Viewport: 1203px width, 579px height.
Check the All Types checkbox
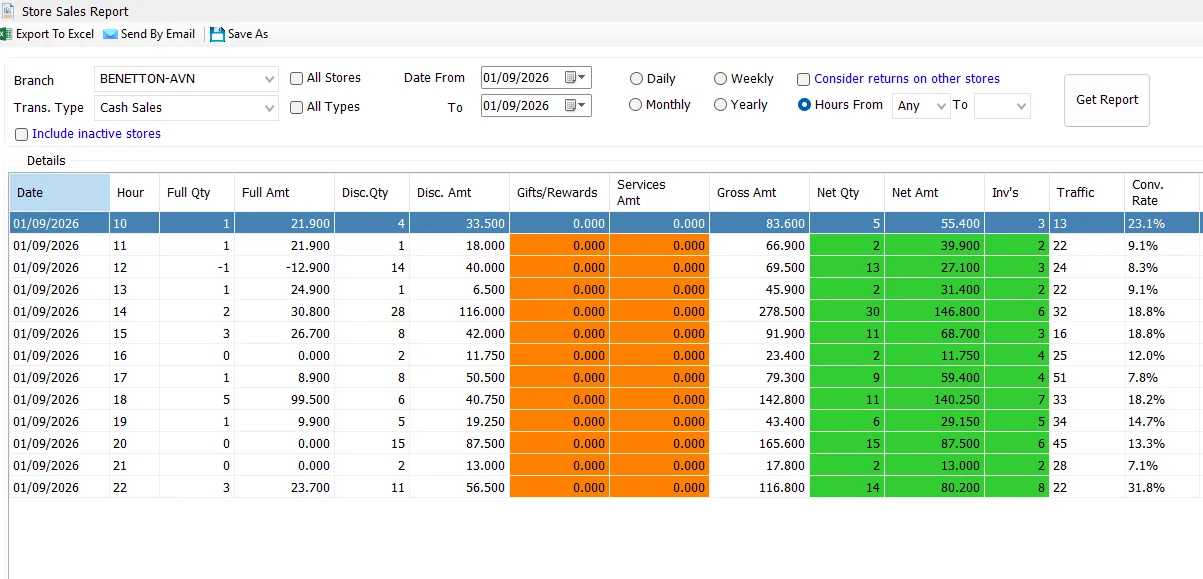[x=296, y=107]
